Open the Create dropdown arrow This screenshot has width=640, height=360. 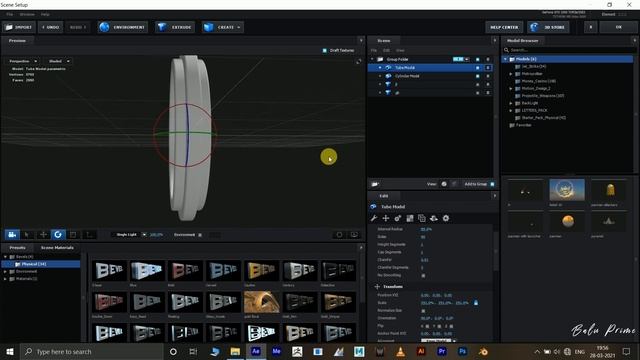pyautogui.click(x=239, y=27)
